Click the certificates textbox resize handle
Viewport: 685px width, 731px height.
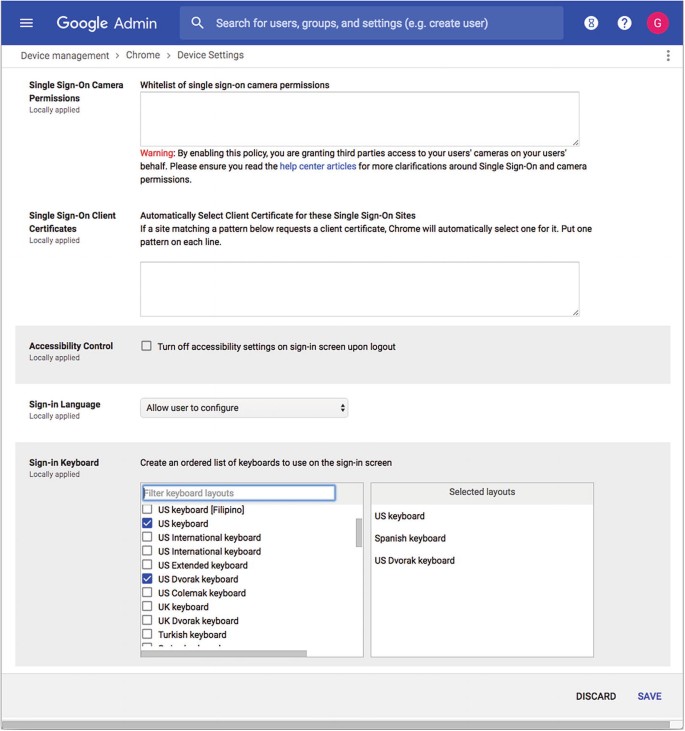point(575,313)
